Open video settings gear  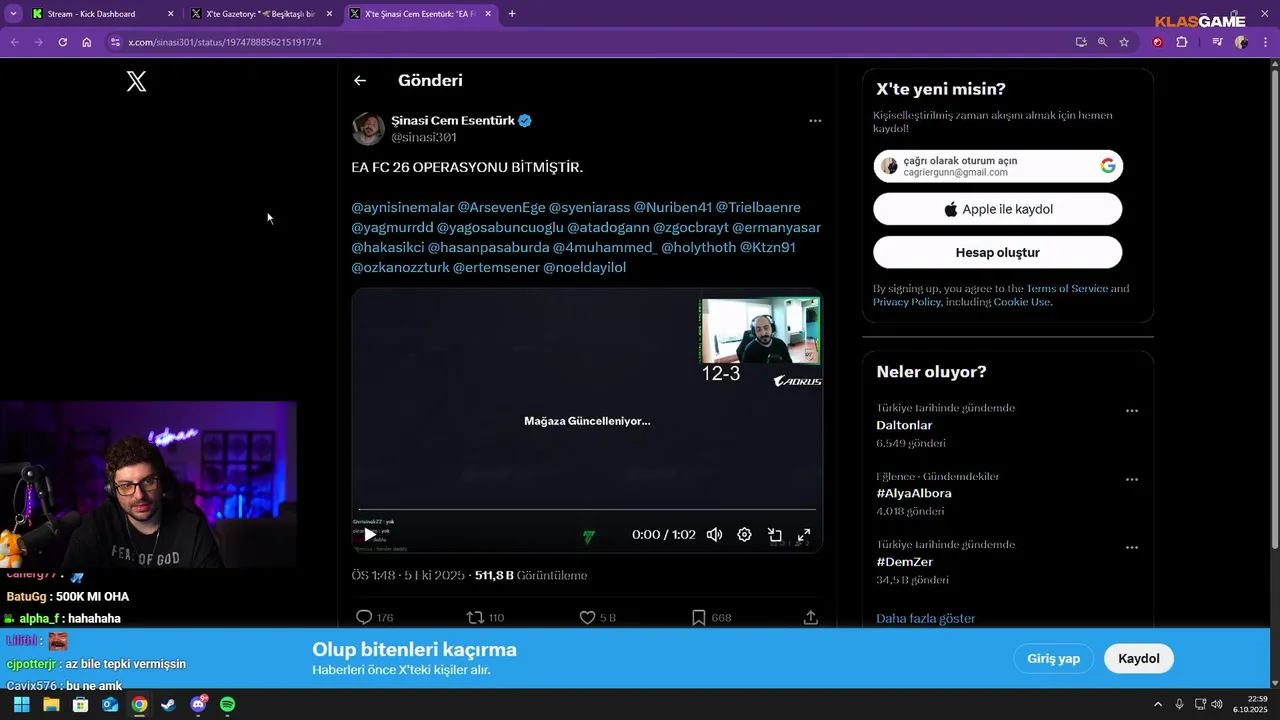click(744, 535)
